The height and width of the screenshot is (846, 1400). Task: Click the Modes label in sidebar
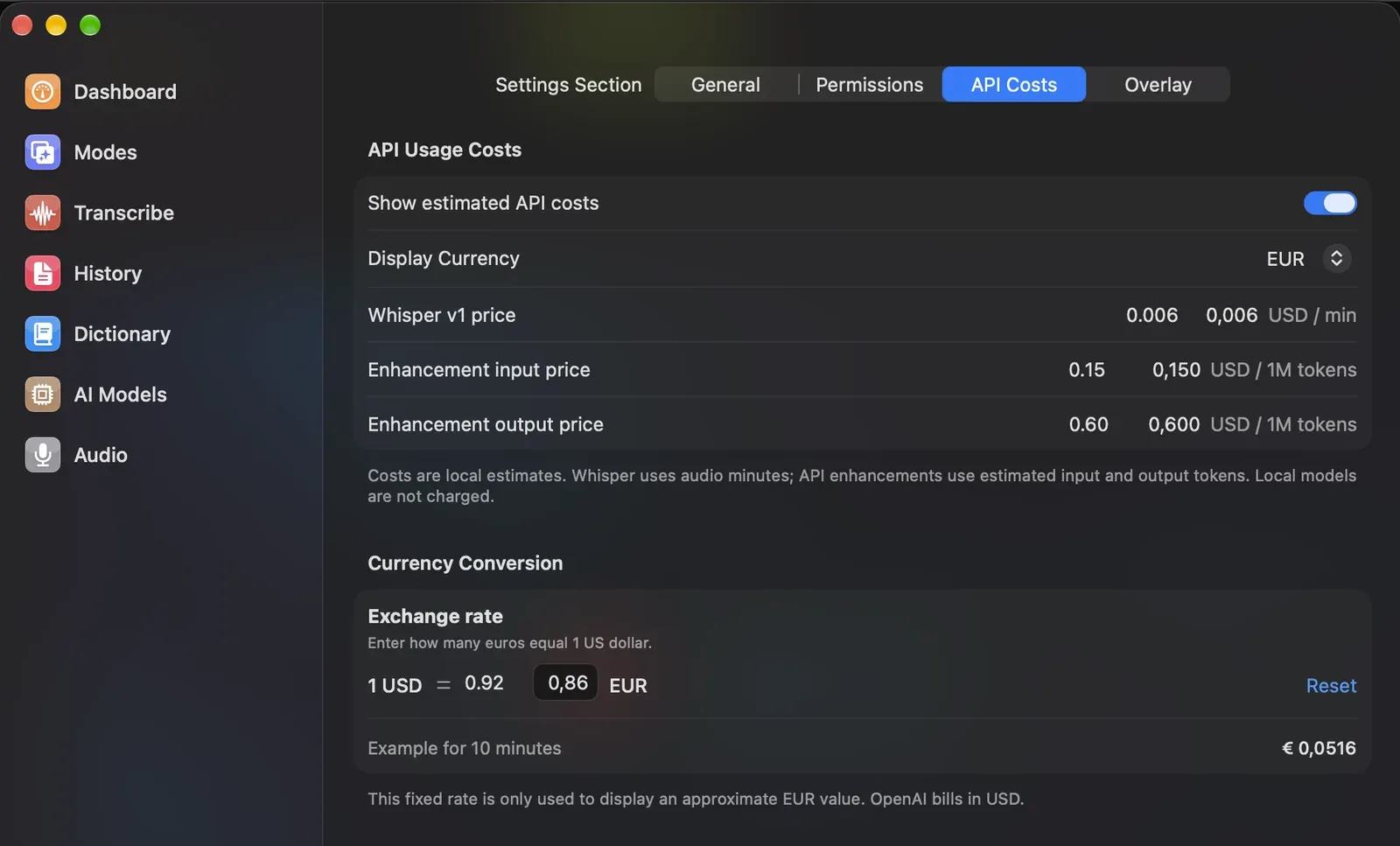pyautogui.click(x=105, y=152)
